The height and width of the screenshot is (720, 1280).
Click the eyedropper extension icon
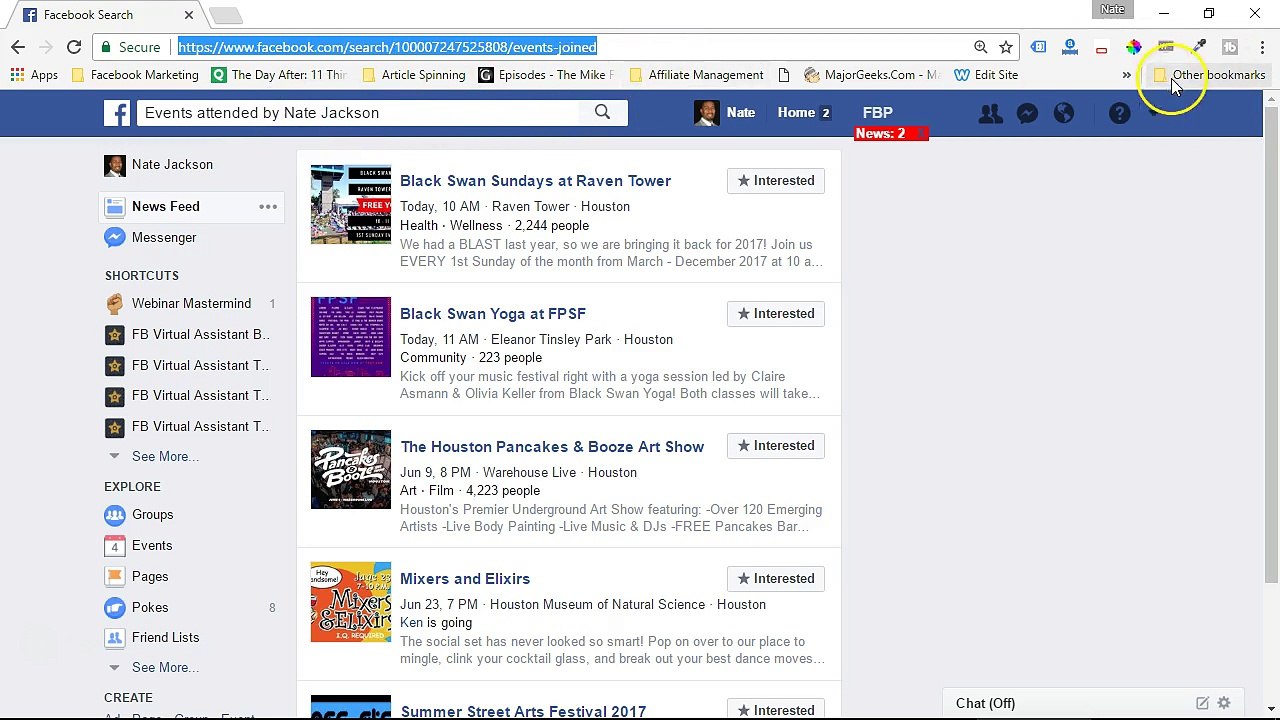pyautogui.click(x=1199, y=47)
